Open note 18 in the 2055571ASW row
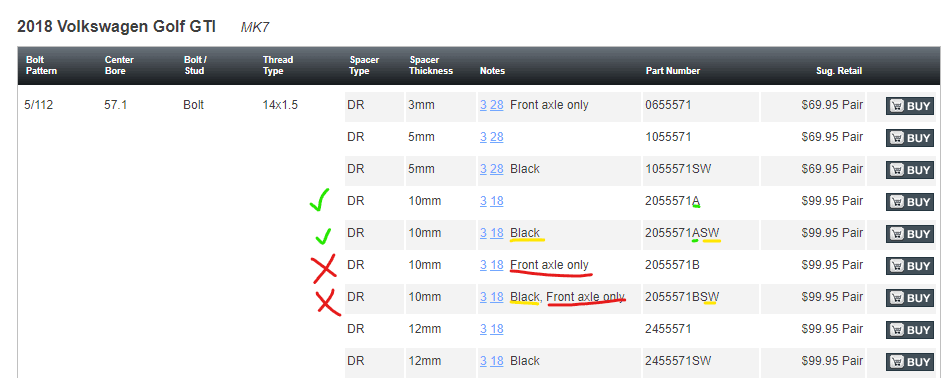The height and width of the screenshot is (378, 949). (x=497, y=233)
